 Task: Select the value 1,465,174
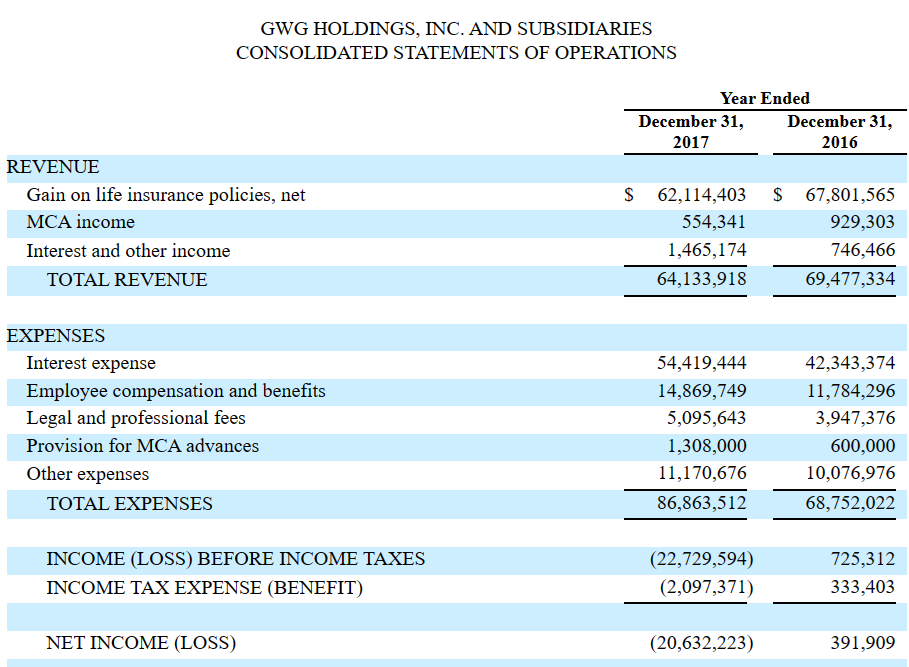(x=707, y=250)
